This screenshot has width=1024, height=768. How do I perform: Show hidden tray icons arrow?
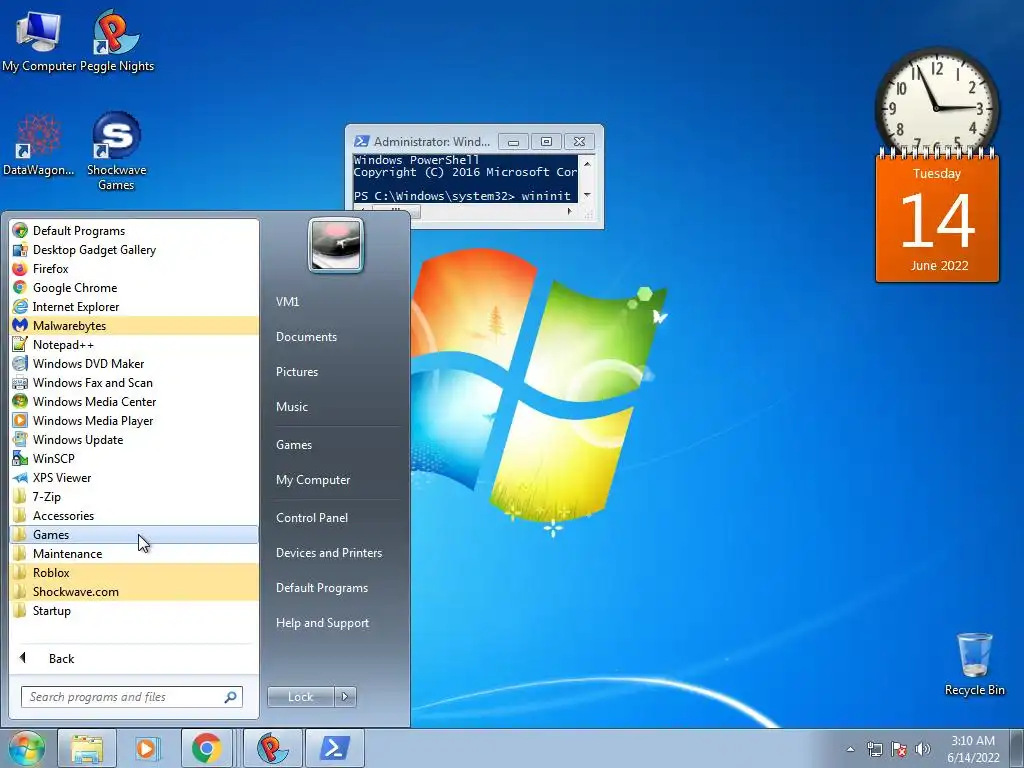850,749
